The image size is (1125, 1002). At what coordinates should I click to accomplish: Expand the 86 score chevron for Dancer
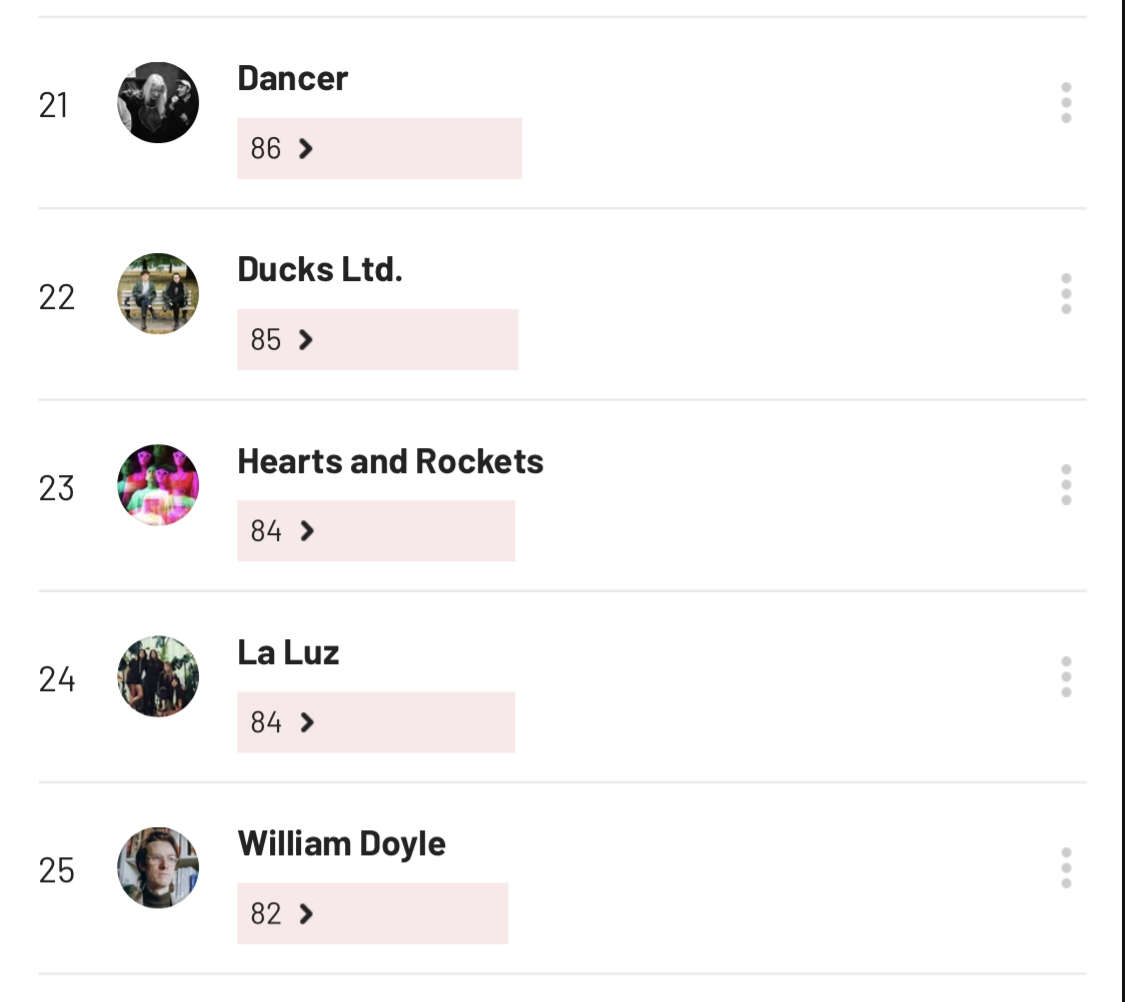tap(306, 149)
